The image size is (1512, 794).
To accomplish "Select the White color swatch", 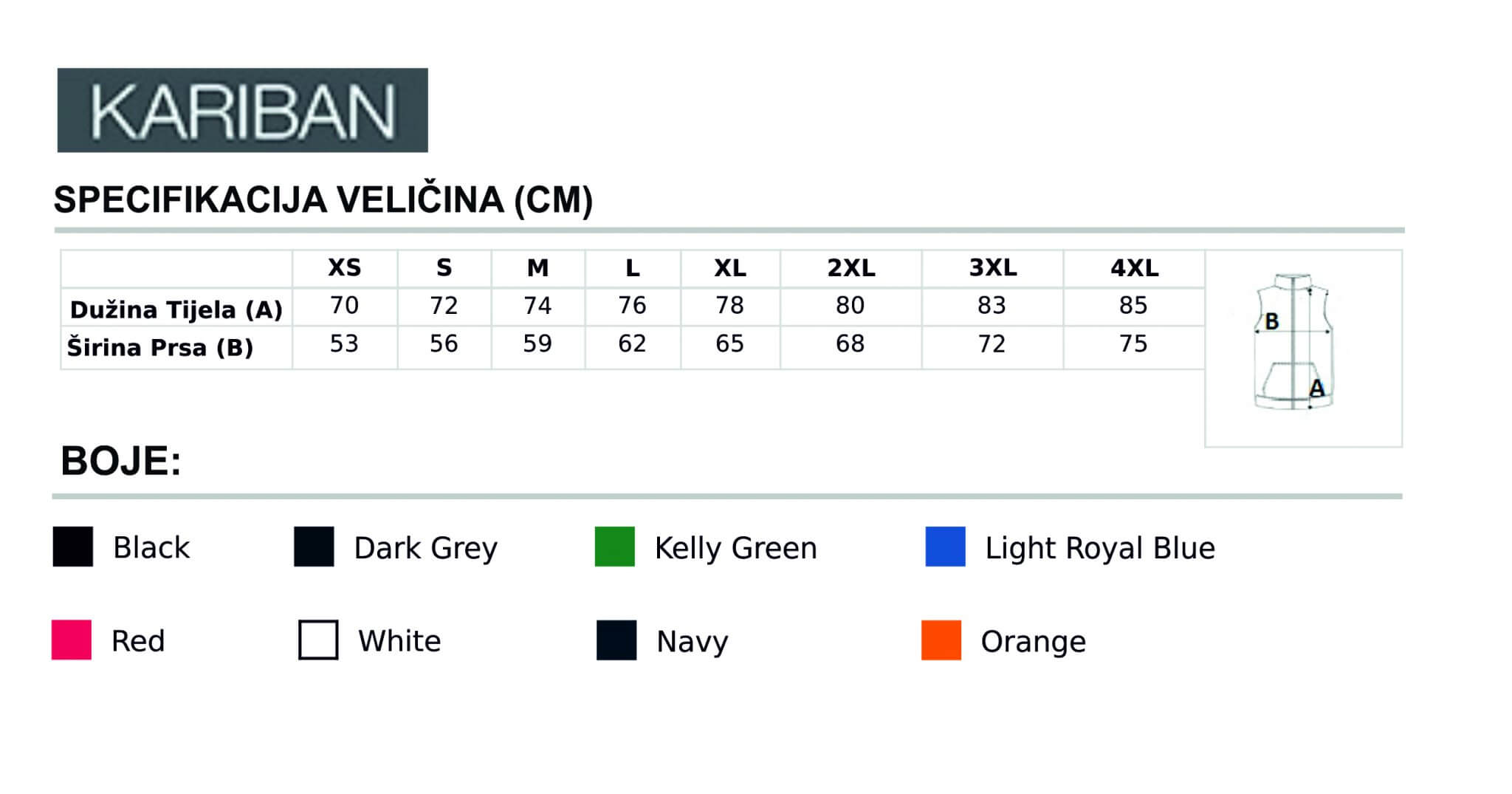I will pos(318,640).
